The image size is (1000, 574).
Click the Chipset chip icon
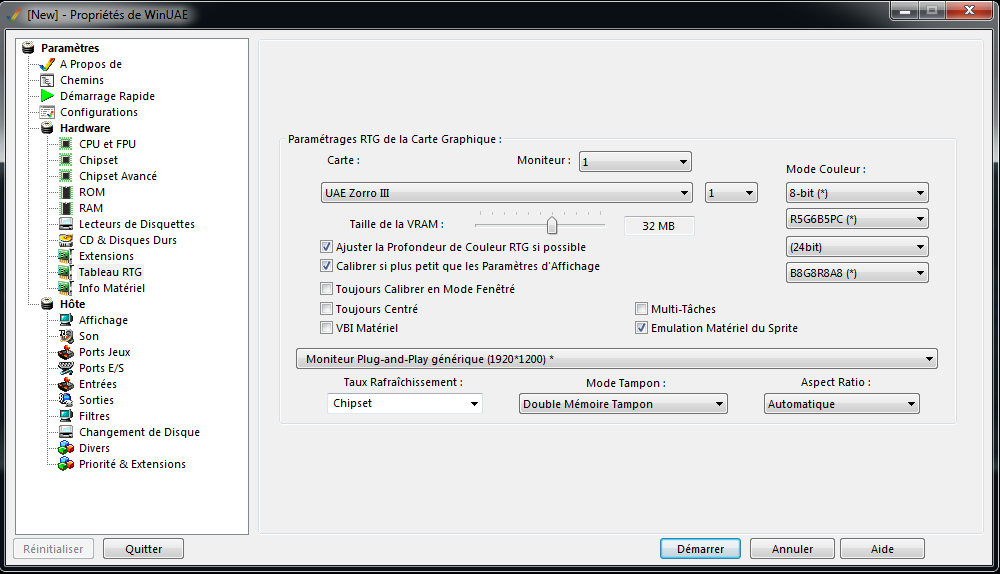tap(66, 160)
